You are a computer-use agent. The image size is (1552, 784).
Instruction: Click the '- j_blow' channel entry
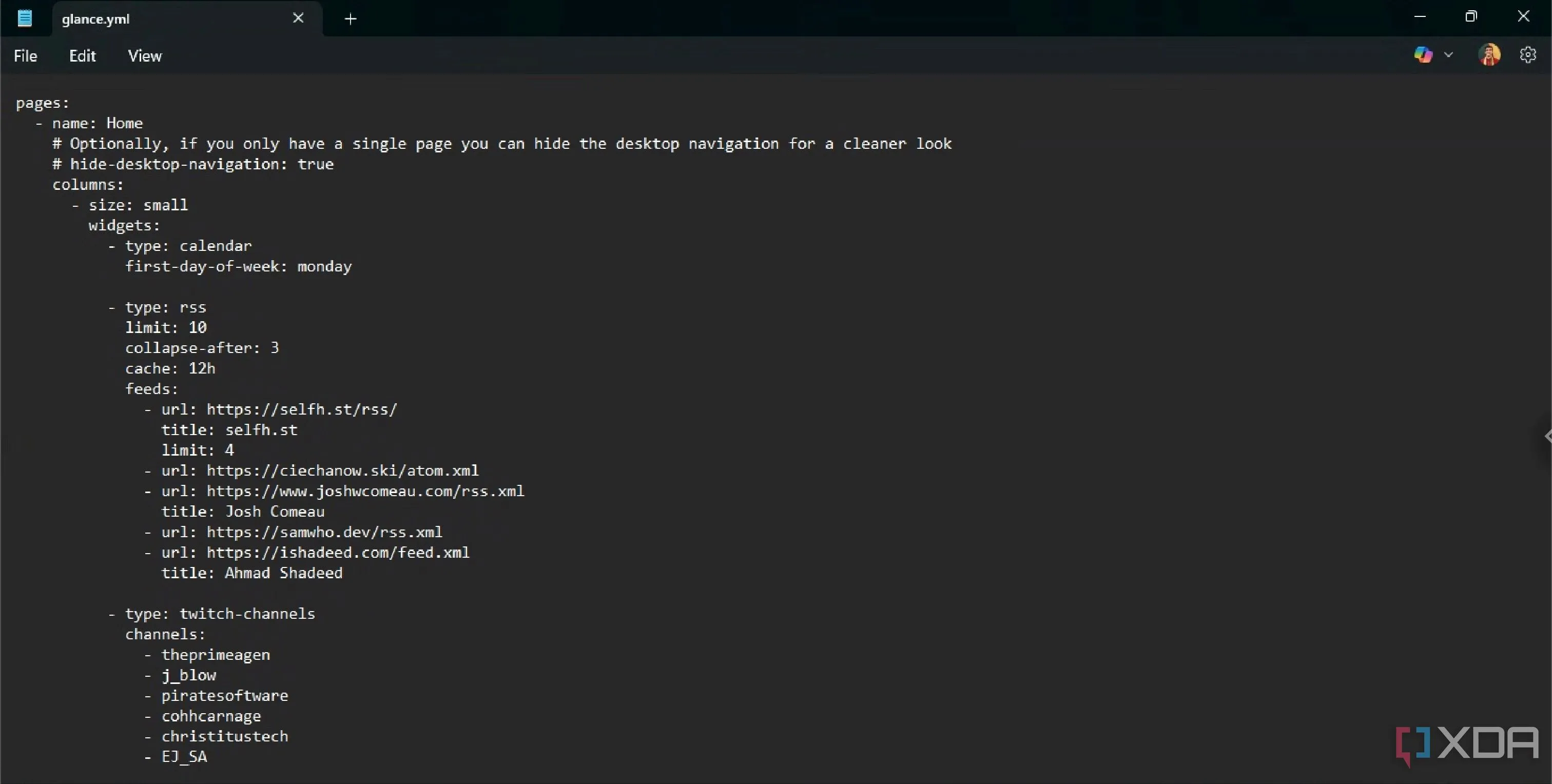click(x=180, y=676)
